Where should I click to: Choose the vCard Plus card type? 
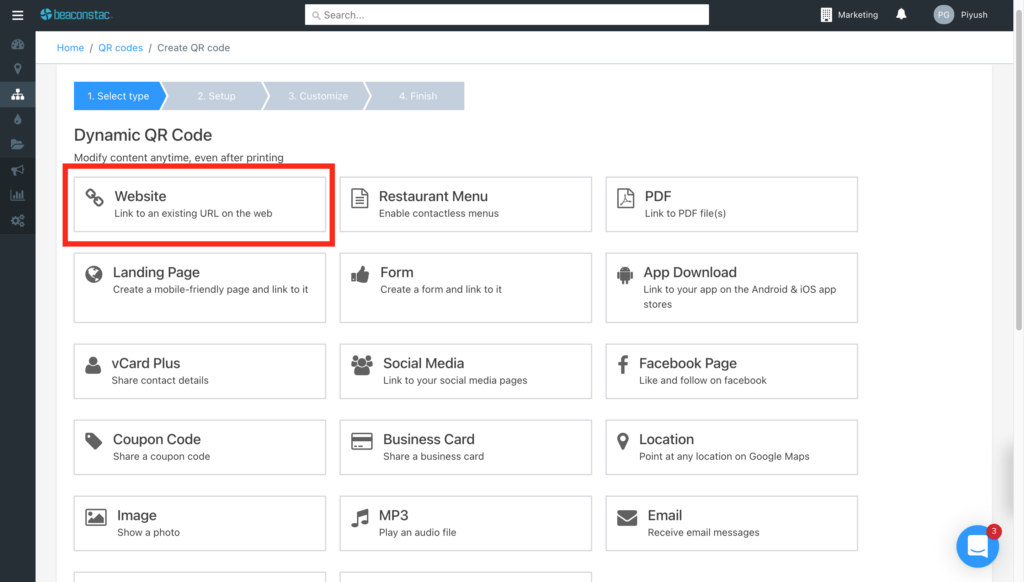click(199, 371)
